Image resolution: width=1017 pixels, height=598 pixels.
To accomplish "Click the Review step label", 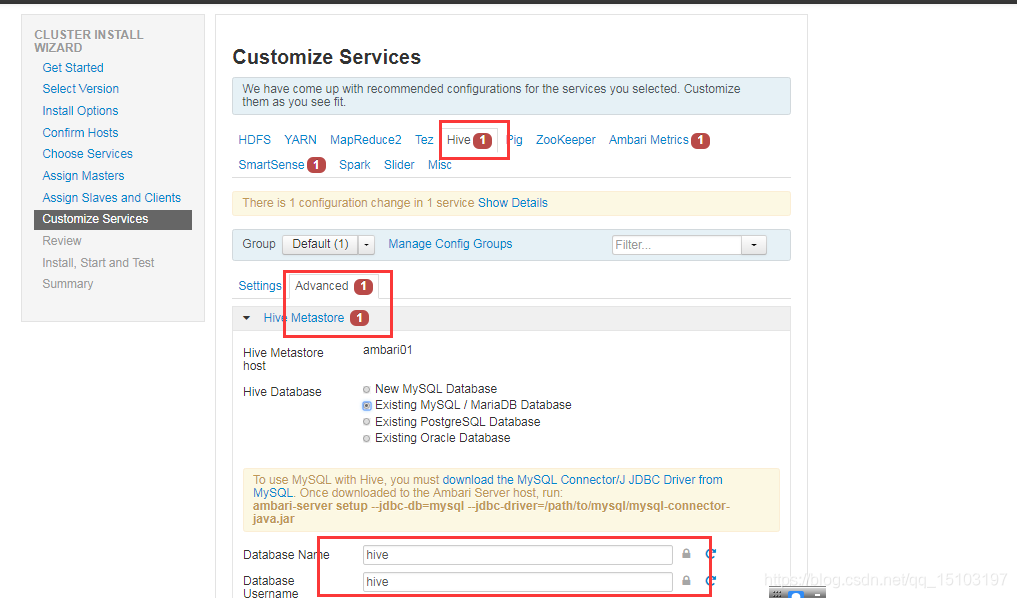I will tap(62, 241).
